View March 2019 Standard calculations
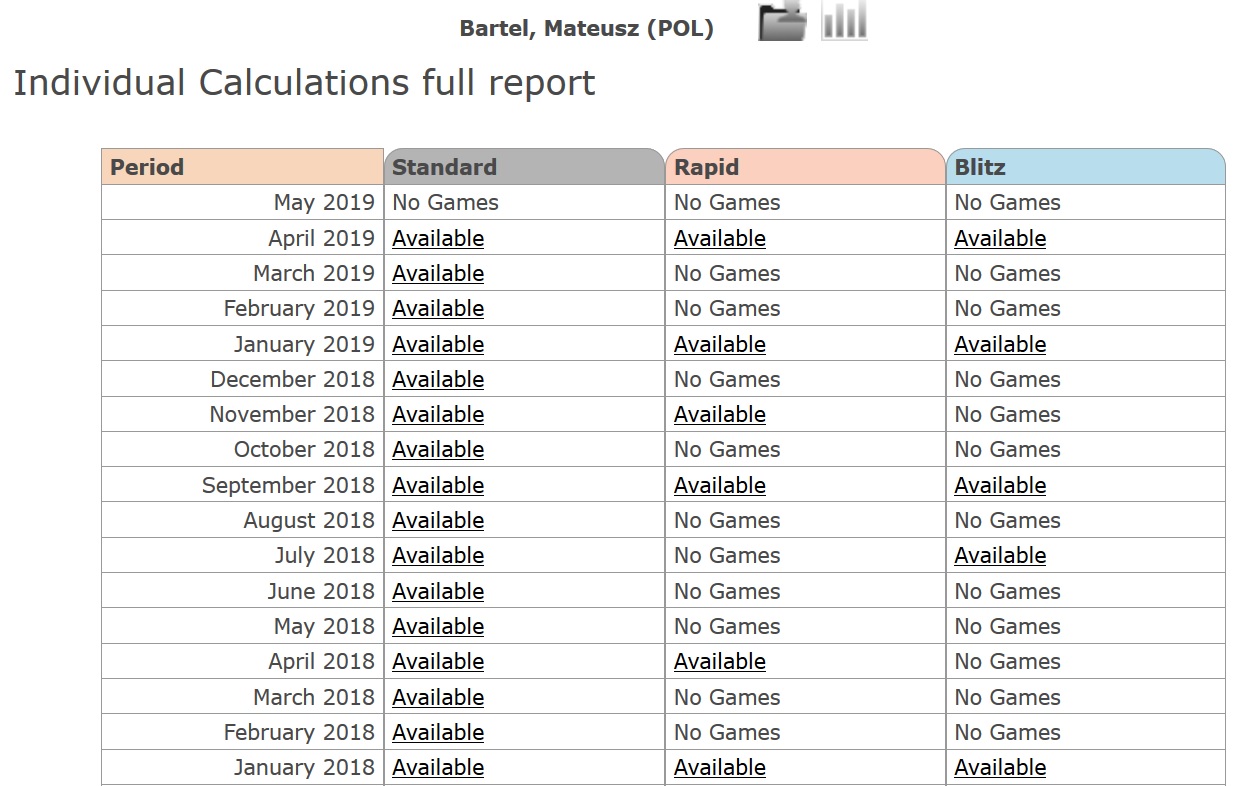1241x786 pixels. pos(438,273)
